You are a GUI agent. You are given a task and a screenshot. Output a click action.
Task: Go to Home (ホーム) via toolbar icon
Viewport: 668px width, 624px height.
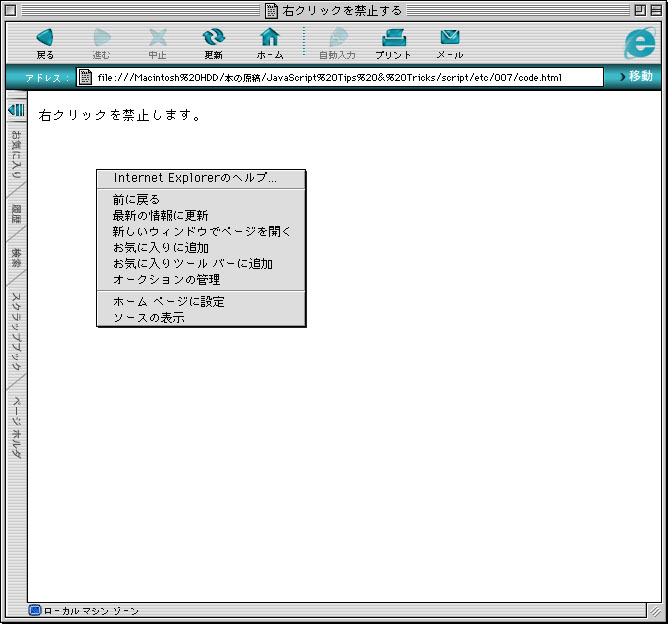point(269,40)
